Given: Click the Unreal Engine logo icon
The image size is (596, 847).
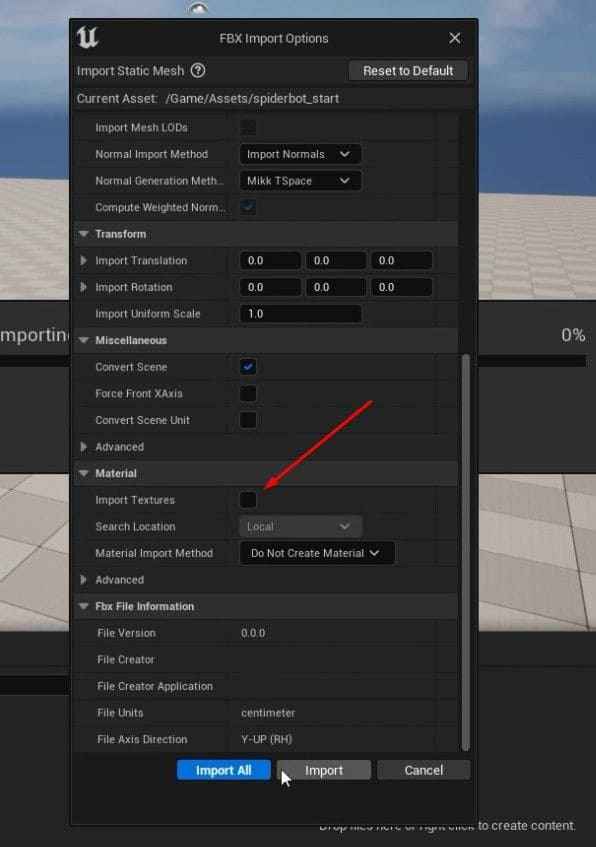Looking at the screenshot, I should 87,38.
